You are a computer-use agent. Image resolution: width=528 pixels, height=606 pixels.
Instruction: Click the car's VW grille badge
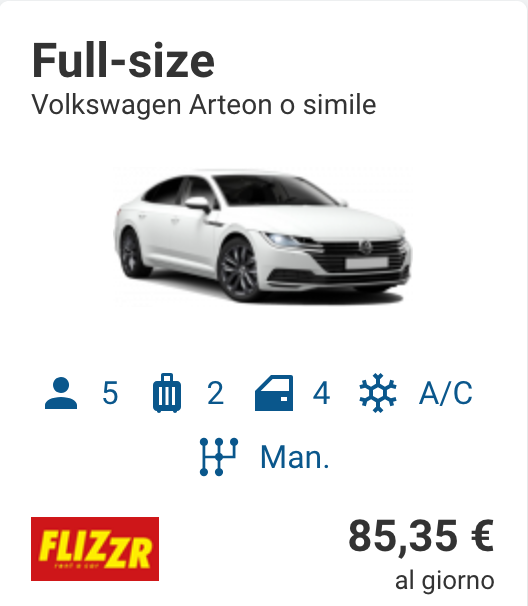coord(365,247)
